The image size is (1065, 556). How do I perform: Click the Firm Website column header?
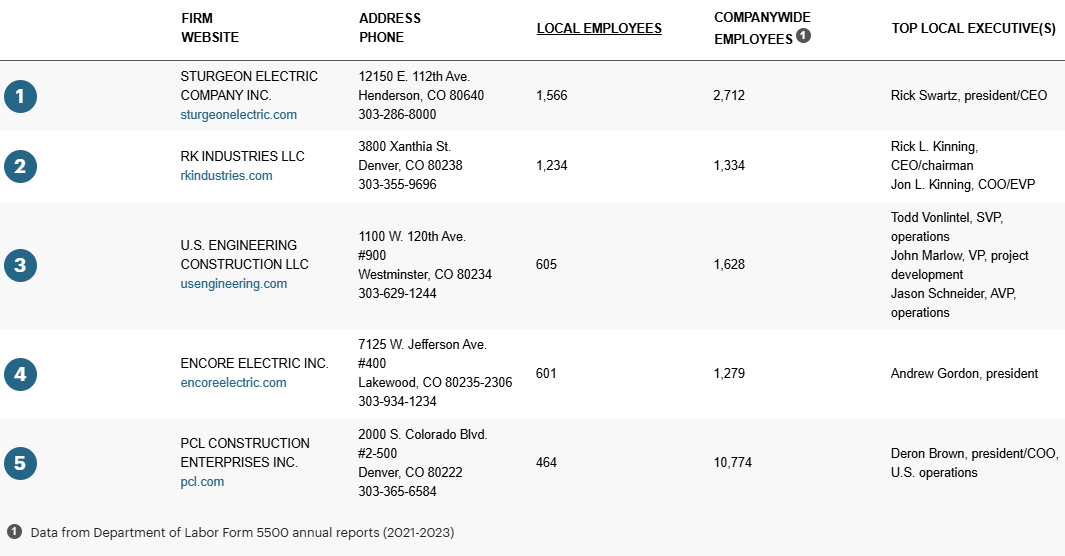[x=210, y=28]
